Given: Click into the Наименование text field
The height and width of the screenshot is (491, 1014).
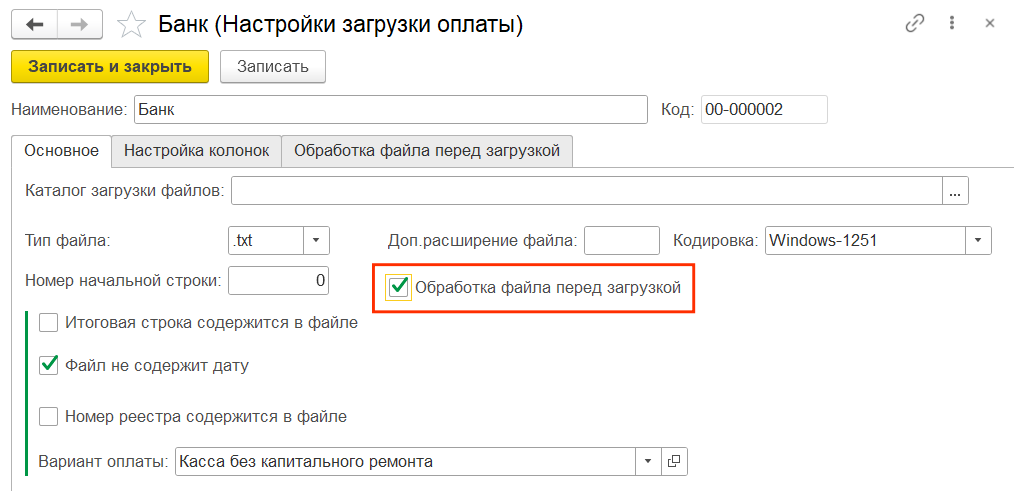Looking at the screenshot, I should click(390, 109).
